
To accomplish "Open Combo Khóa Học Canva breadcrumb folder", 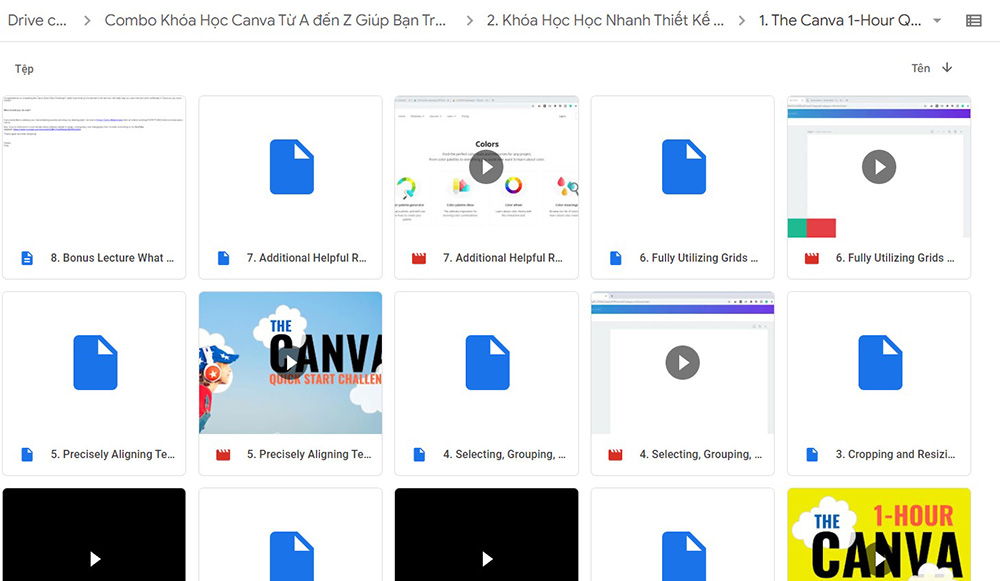I will click(x=275, y=20).
